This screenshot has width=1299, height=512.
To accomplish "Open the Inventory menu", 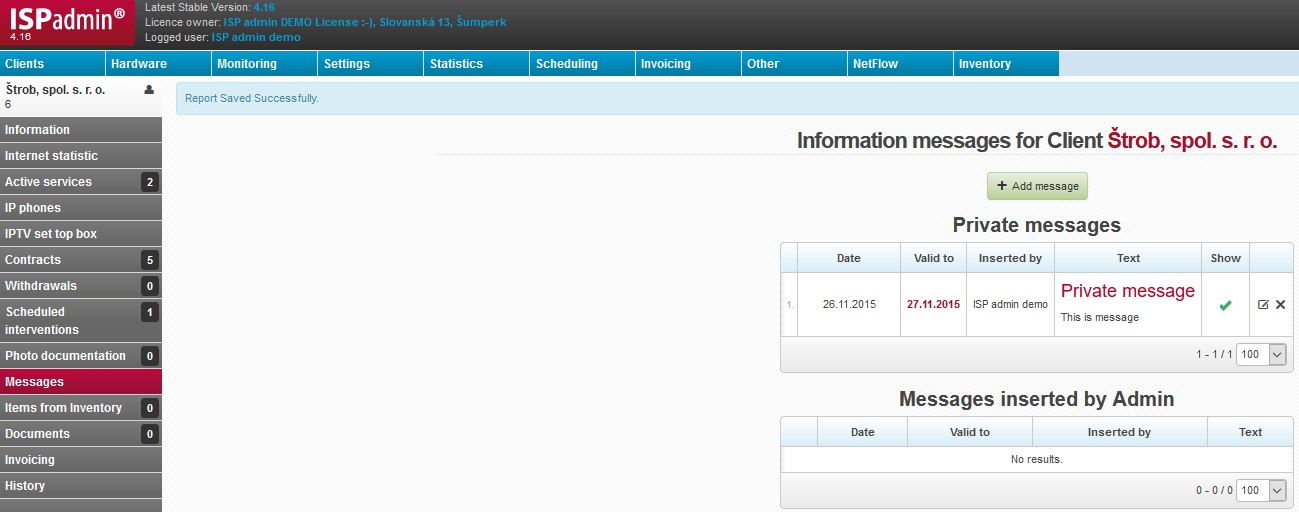I will click(1006, 63).
